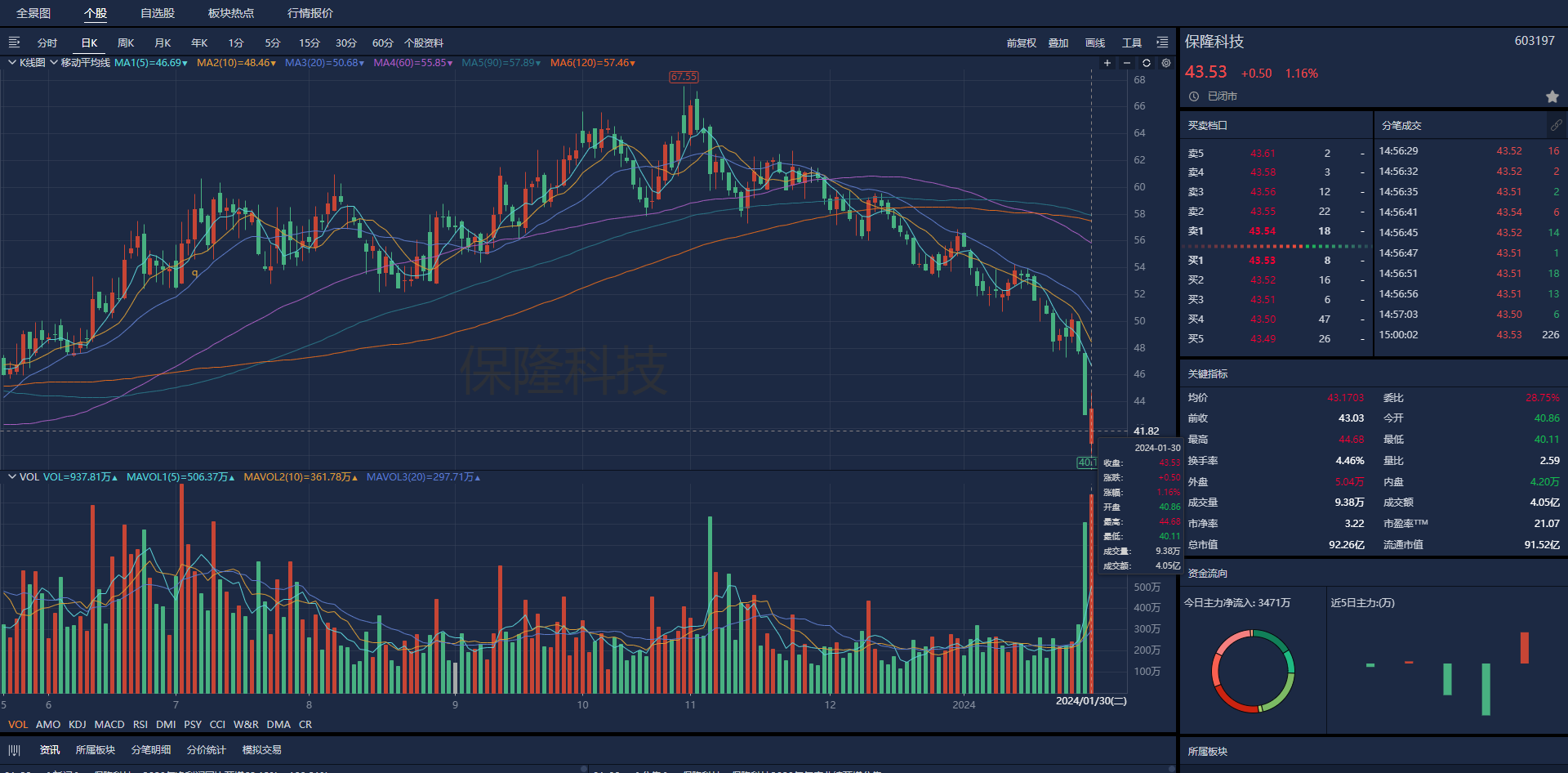Screen dimensions: 1568x773
Task: Click the barcode icon left of 资讯 tab
Action: [x=14, y=750]
